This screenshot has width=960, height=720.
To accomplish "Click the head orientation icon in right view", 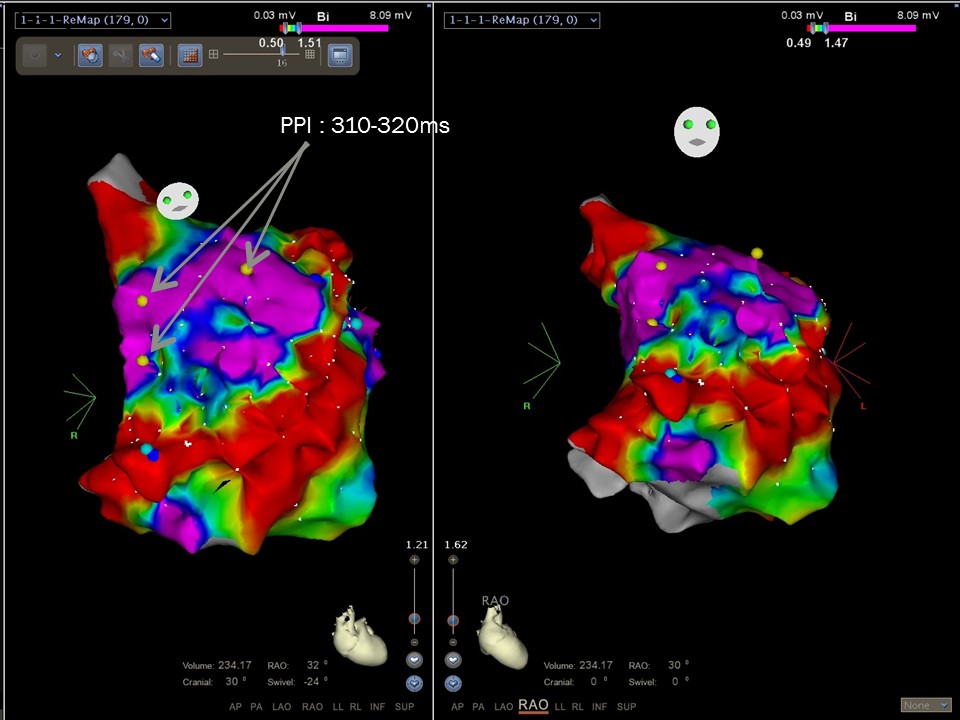I will pos(697,132).
